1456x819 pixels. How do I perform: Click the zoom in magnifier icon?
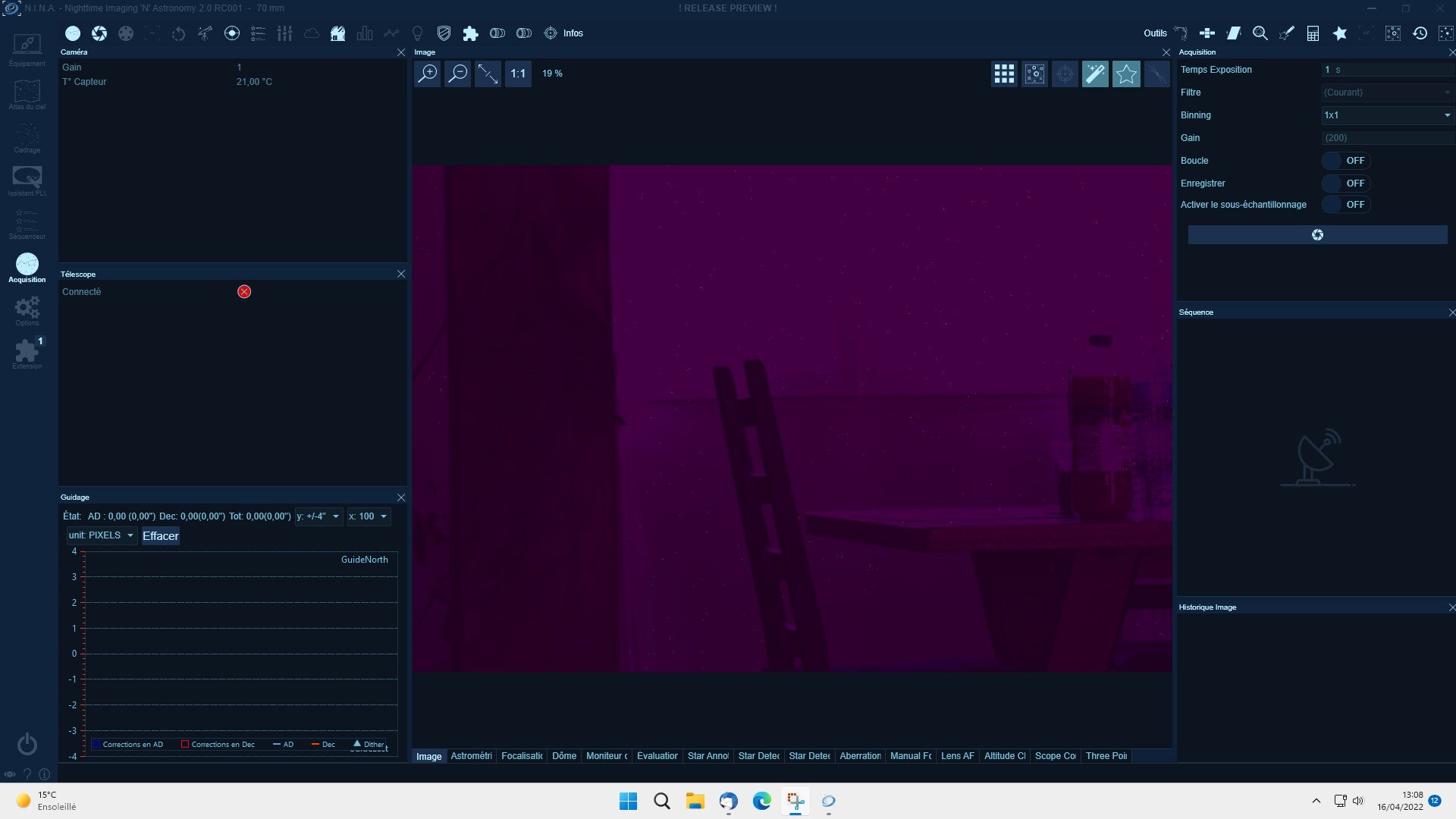coord(428,74)
